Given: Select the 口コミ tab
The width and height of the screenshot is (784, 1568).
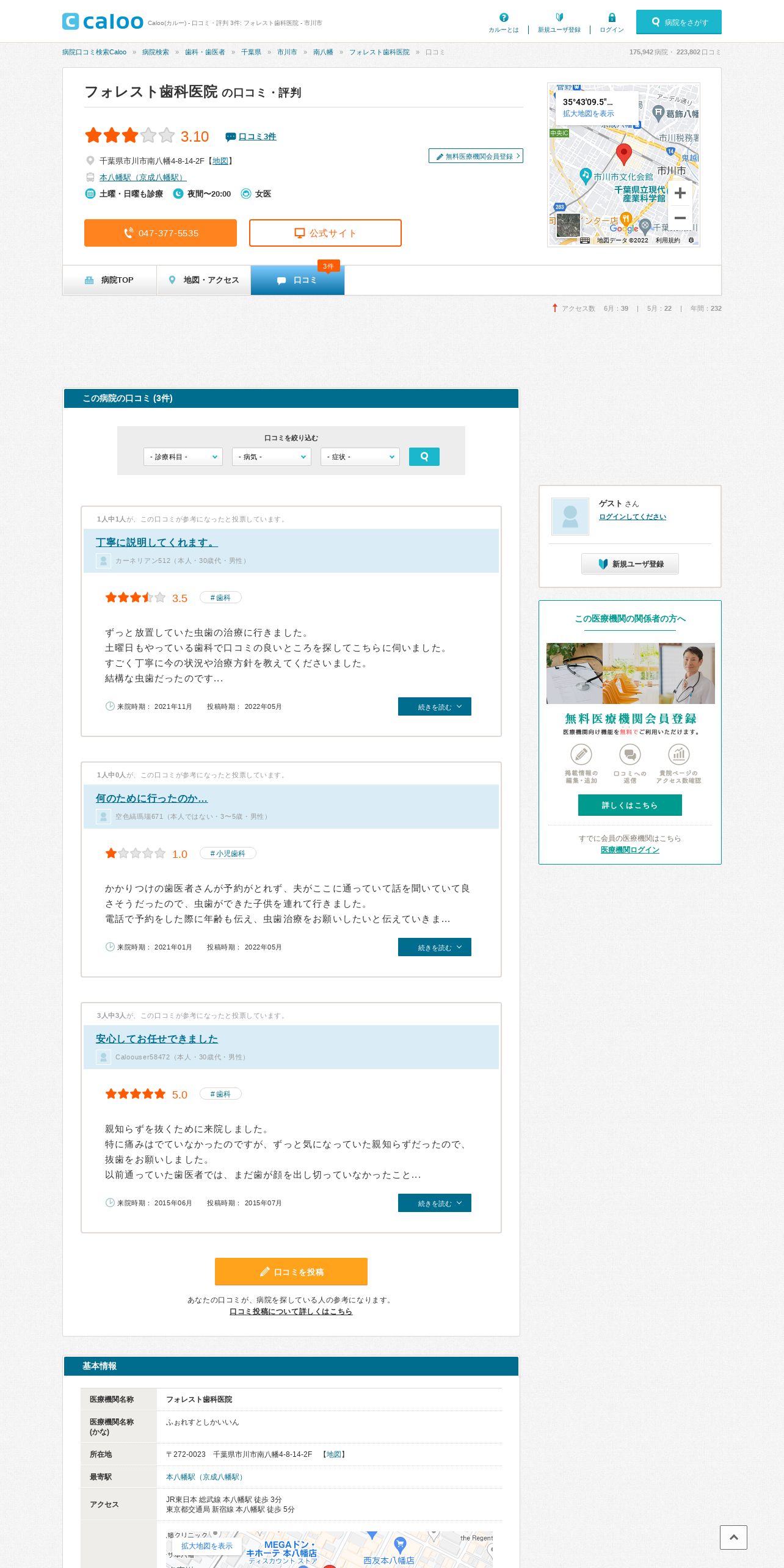Looking at the screenshot, I should [x=297, y=280].
